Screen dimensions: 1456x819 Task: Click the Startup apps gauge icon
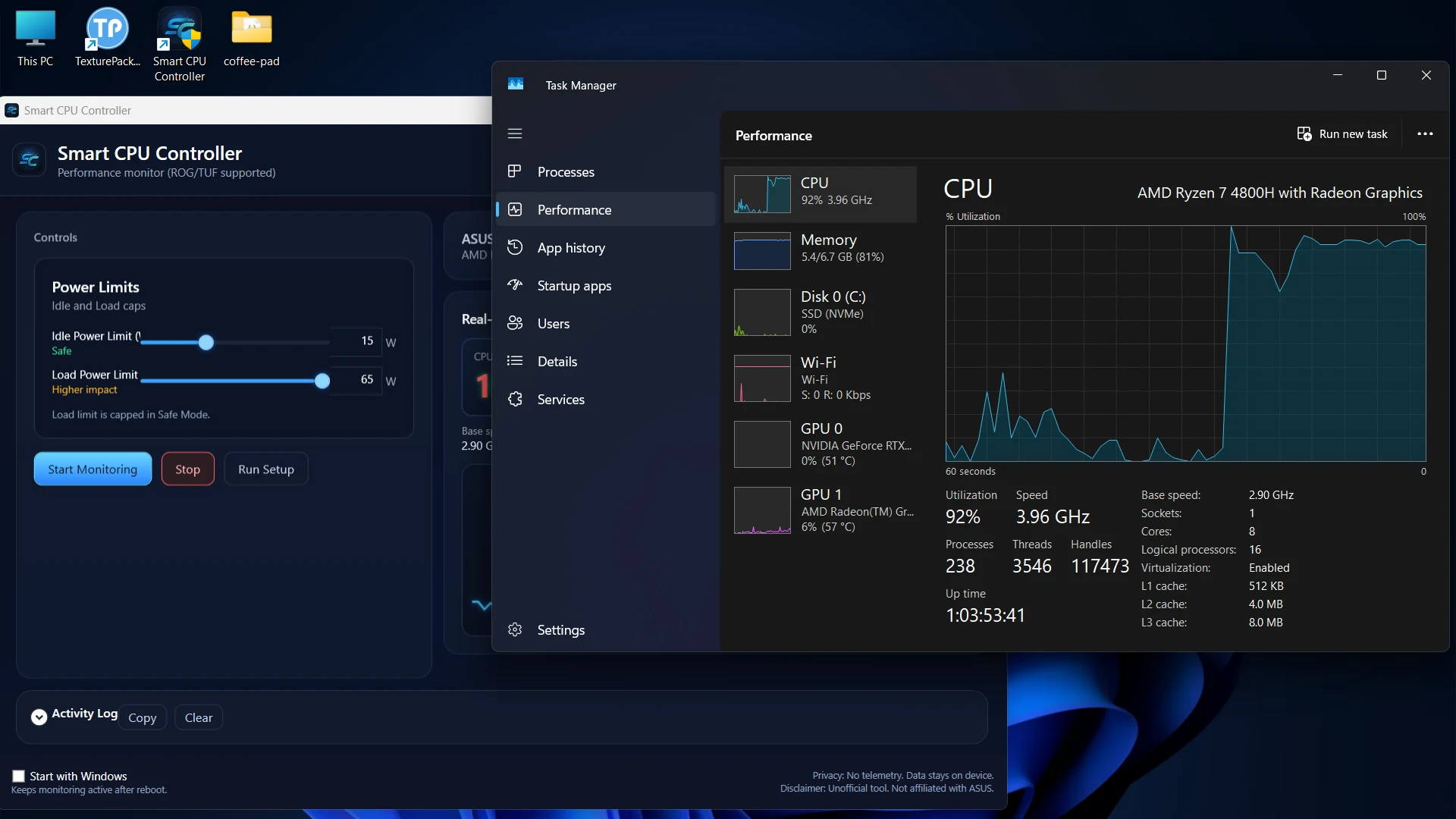coord(515,285)
